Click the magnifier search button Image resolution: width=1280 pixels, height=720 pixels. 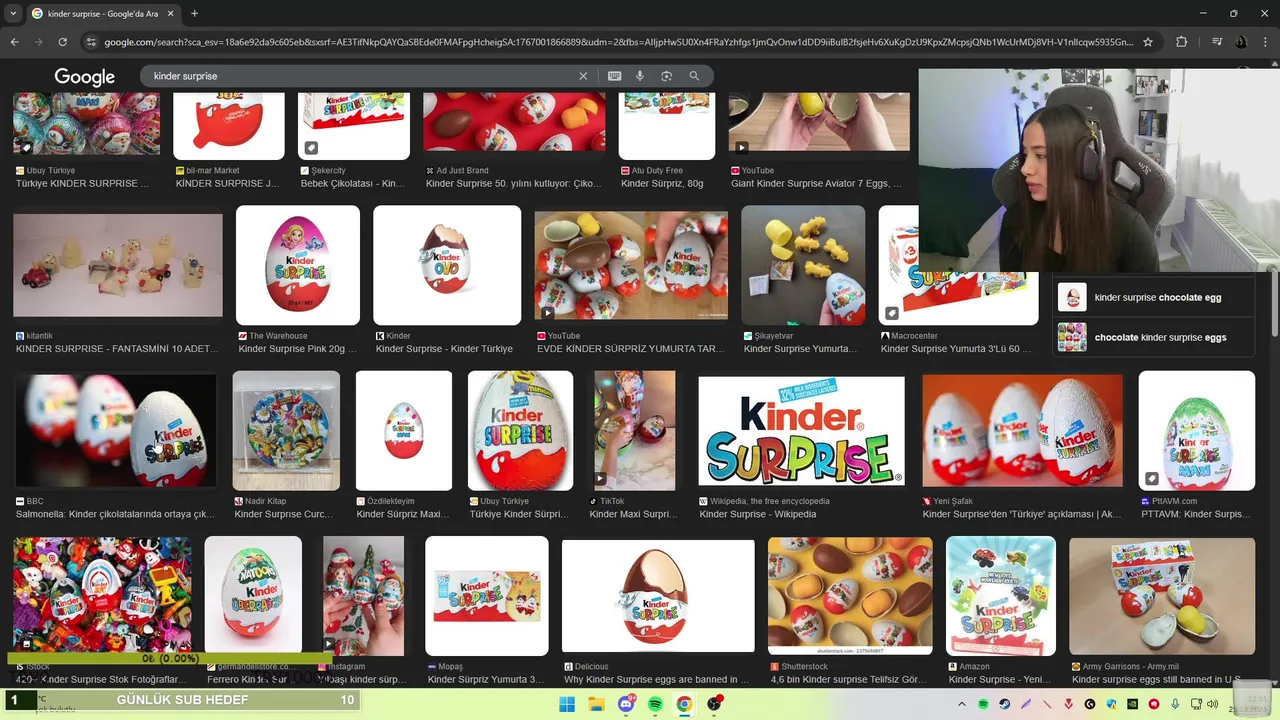pos(694,76)
